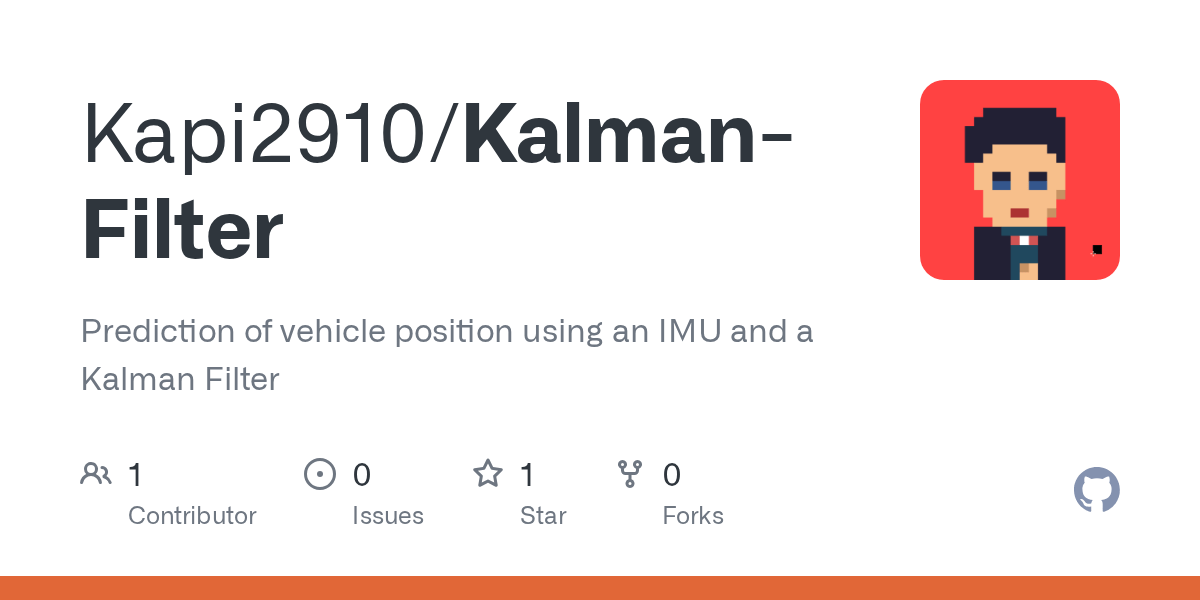
Task: Click the issues count number 0
Action: click(362, 474)
